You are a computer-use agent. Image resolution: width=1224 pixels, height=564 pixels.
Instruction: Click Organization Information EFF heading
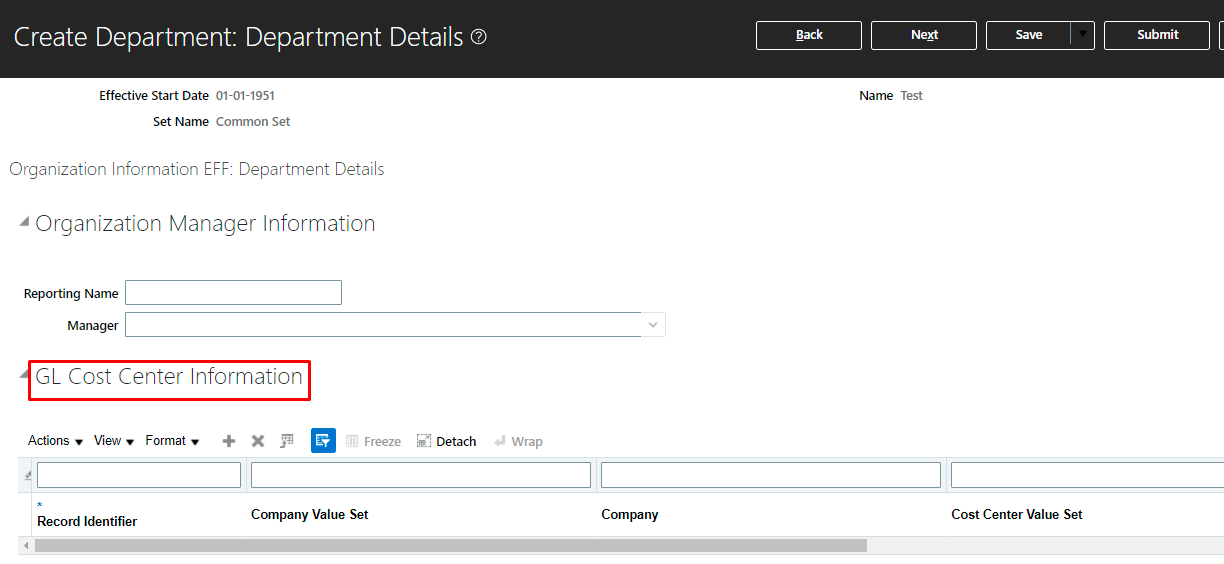[x=197, y=169]
